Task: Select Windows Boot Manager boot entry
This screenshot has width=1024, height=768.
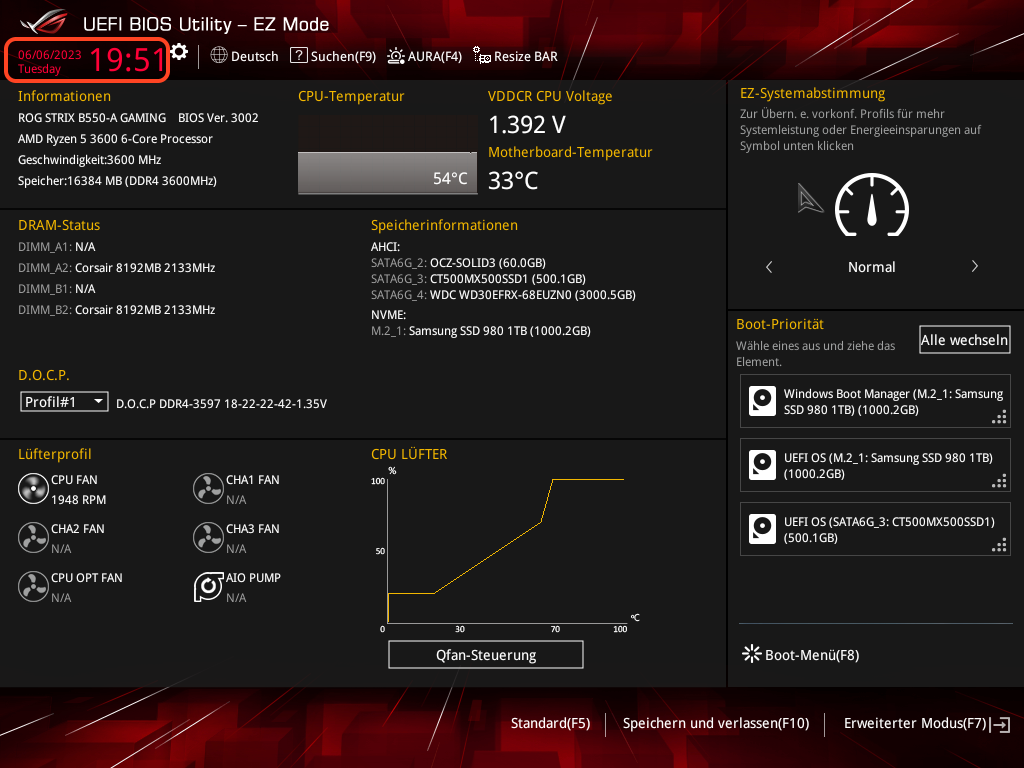Action: [875, 401]
